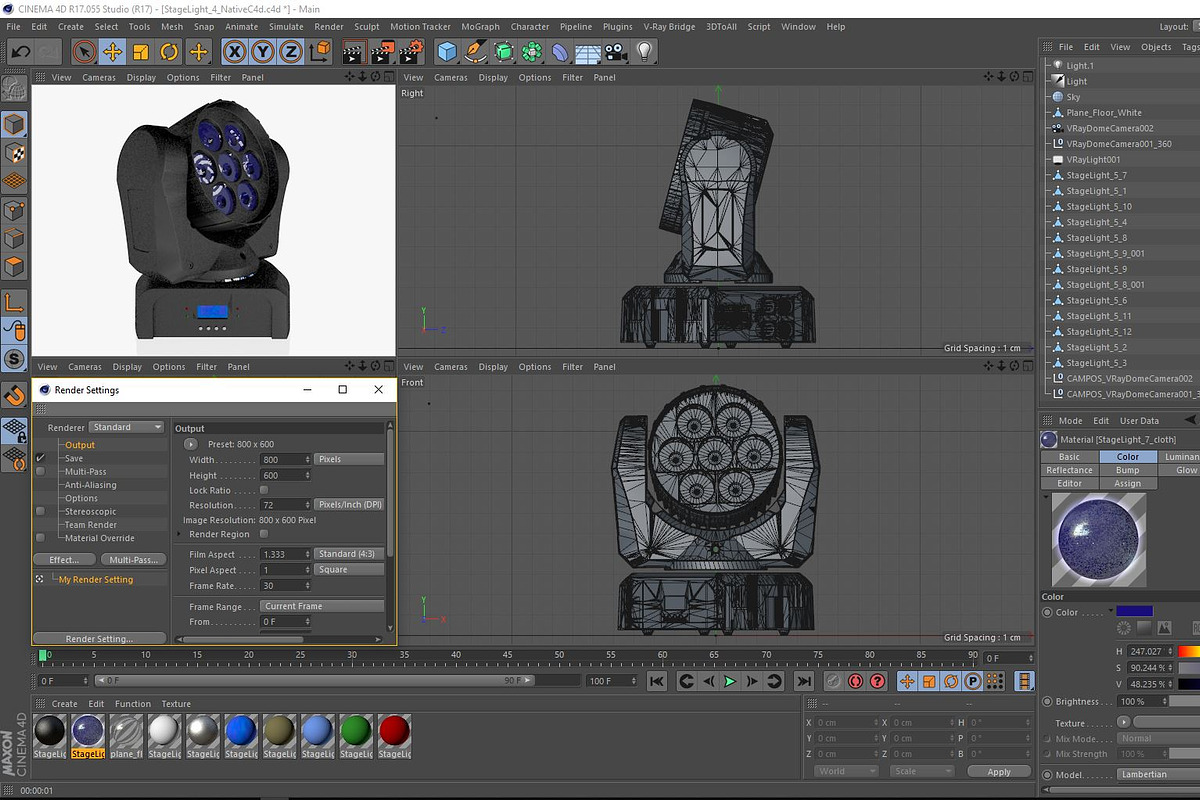Enable Multi-Pass checkbox in Render Settings
1200x800 pixels.
(41, 471)
